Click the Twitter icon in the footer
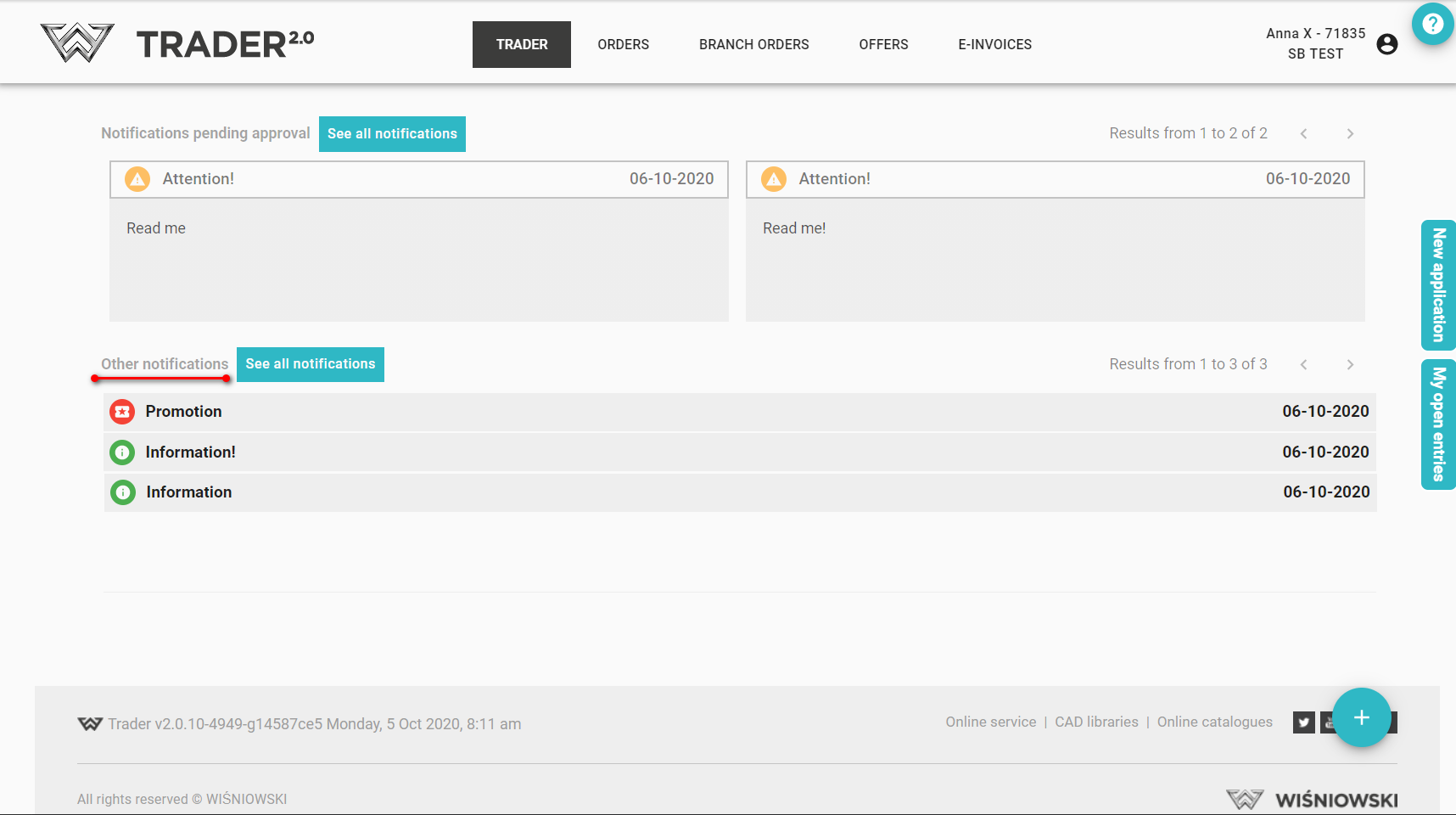Viewport: 1456px width, 815px height. [1303, 722]
